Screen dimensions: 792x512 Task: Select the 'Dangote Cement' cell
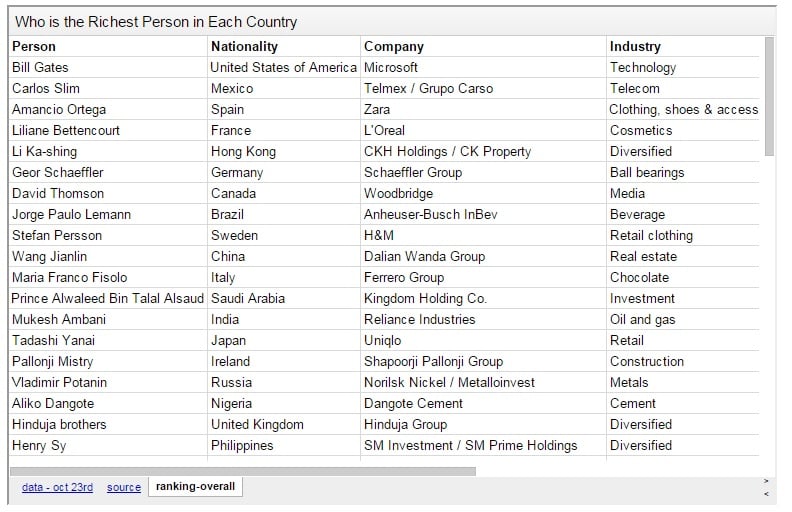pyautogui.click(x=413, y=403)
